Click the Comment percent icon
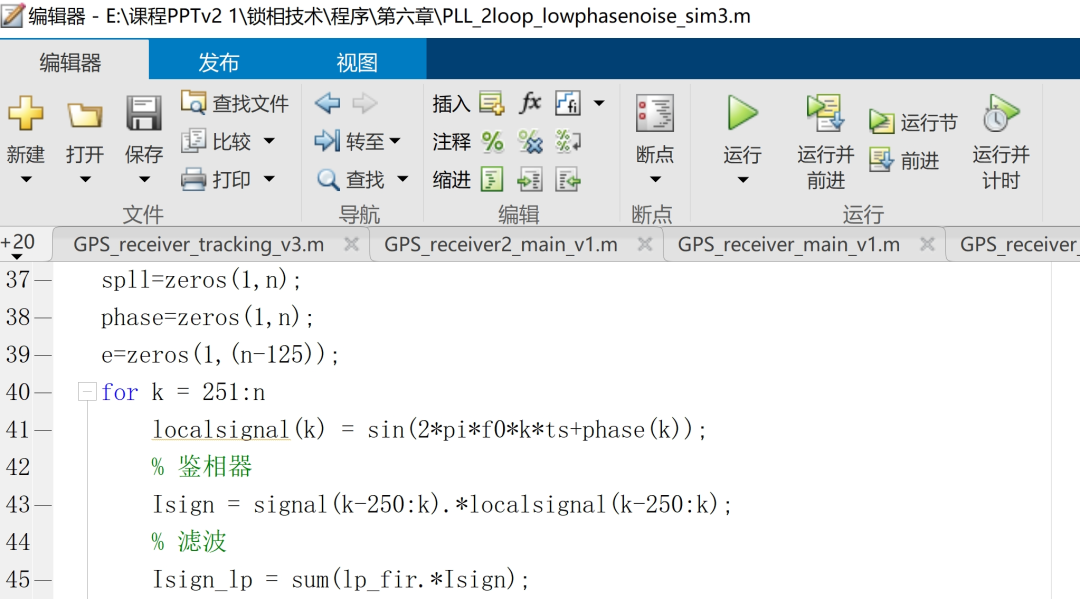This screenshot has width=1080, height=599. [x=492, y=142]
